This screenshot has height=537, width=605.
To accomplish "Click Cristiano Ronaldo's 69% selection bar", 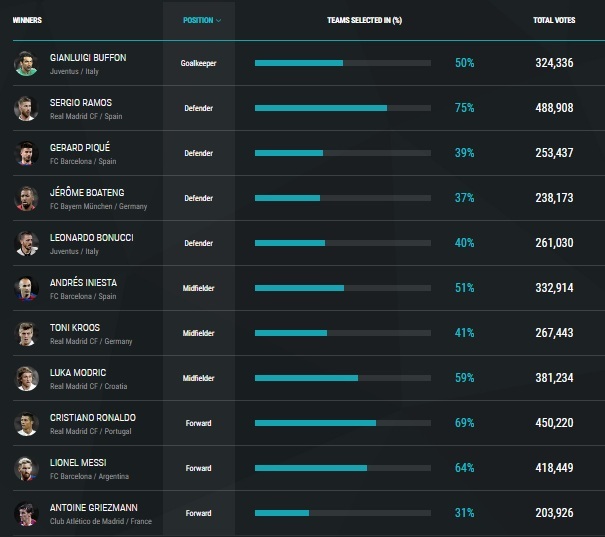I will (343, 423).
